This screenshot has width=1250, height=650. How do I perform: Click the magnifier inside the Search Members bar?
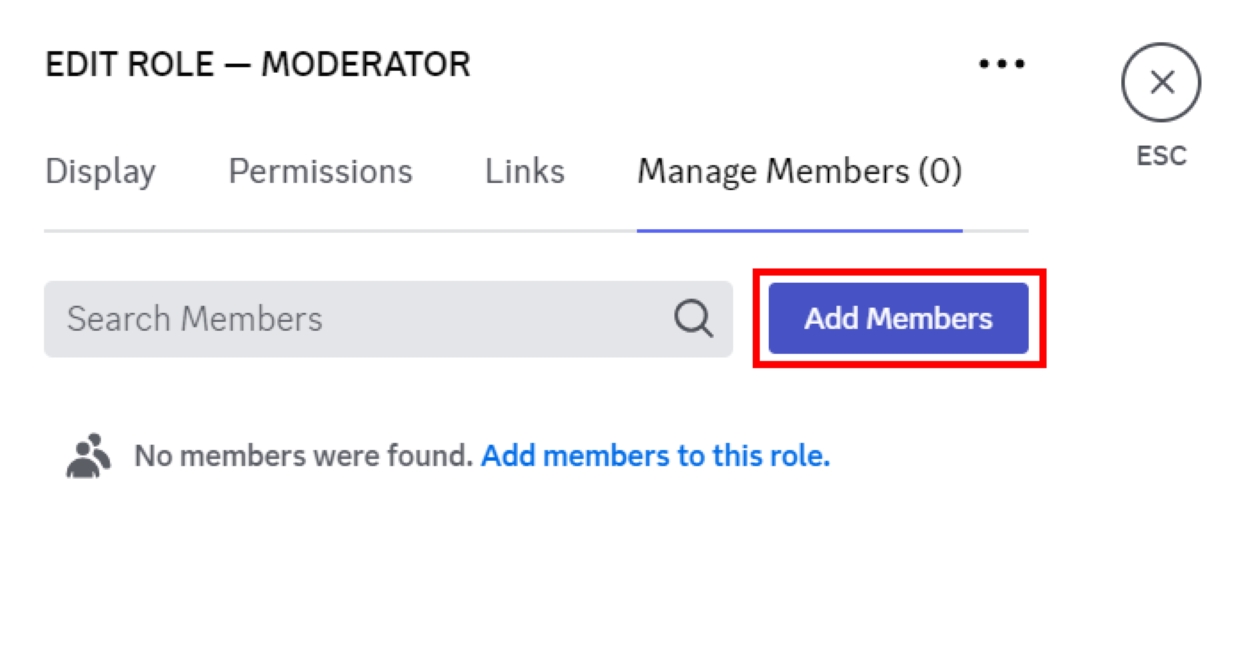[x=693, y=317]
